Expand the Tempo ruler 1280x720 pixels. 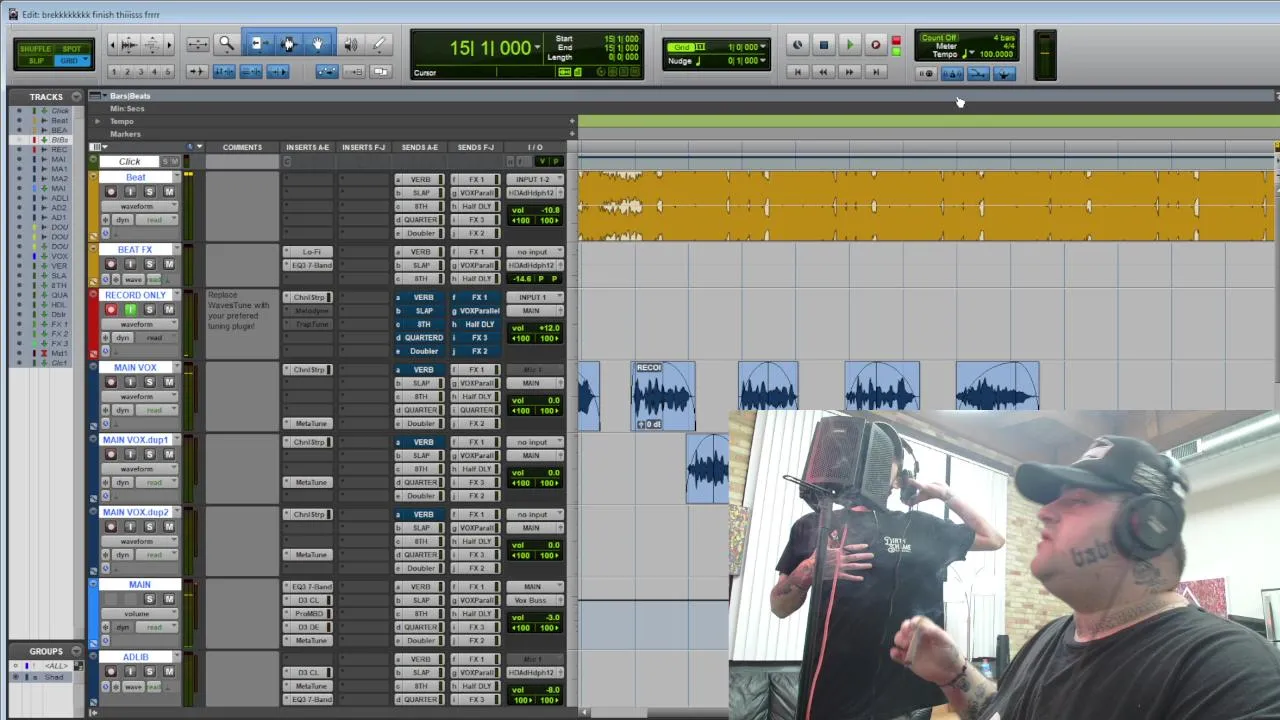97,121
